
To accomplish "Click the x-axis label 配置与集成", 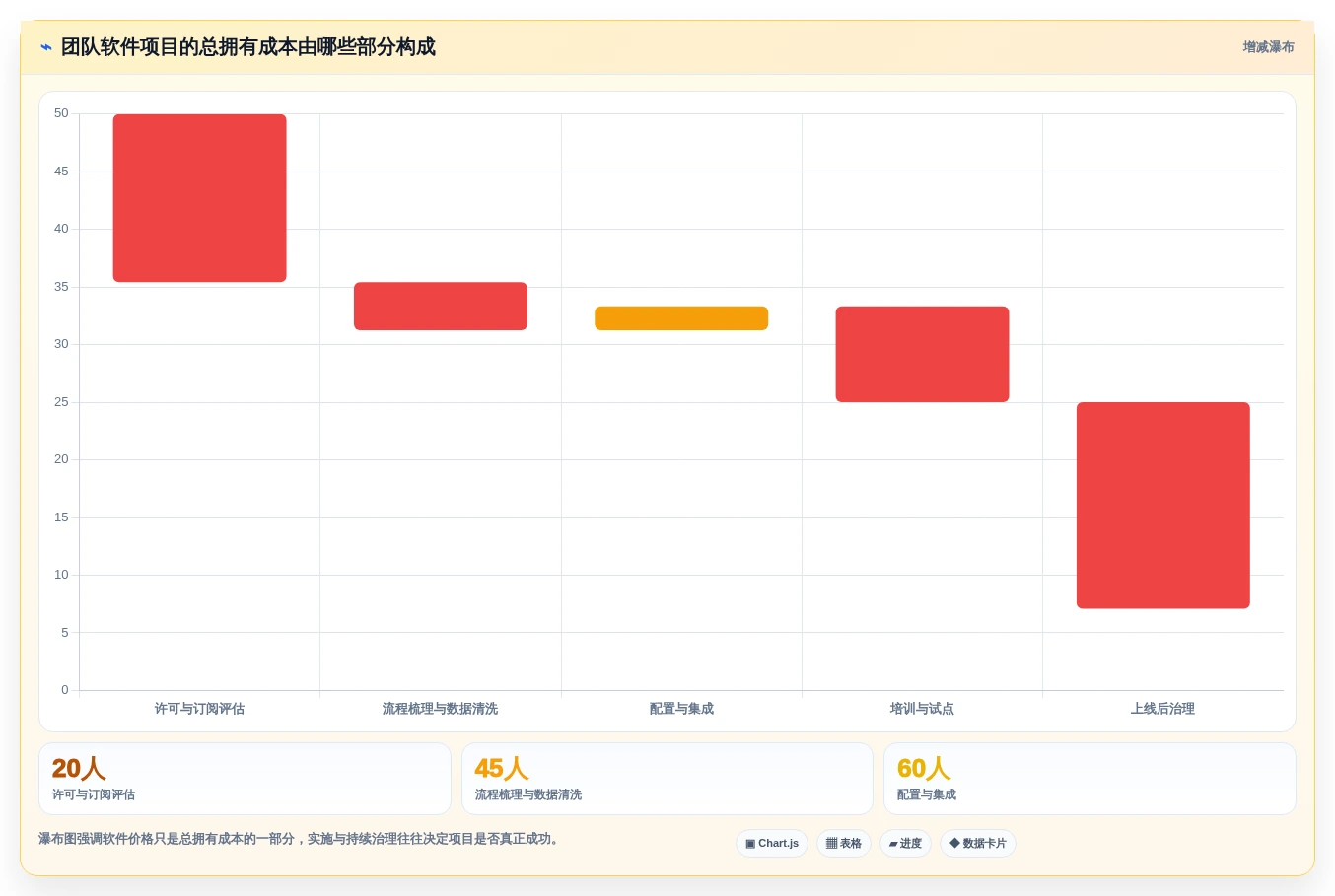I will (x=681, y=709).
